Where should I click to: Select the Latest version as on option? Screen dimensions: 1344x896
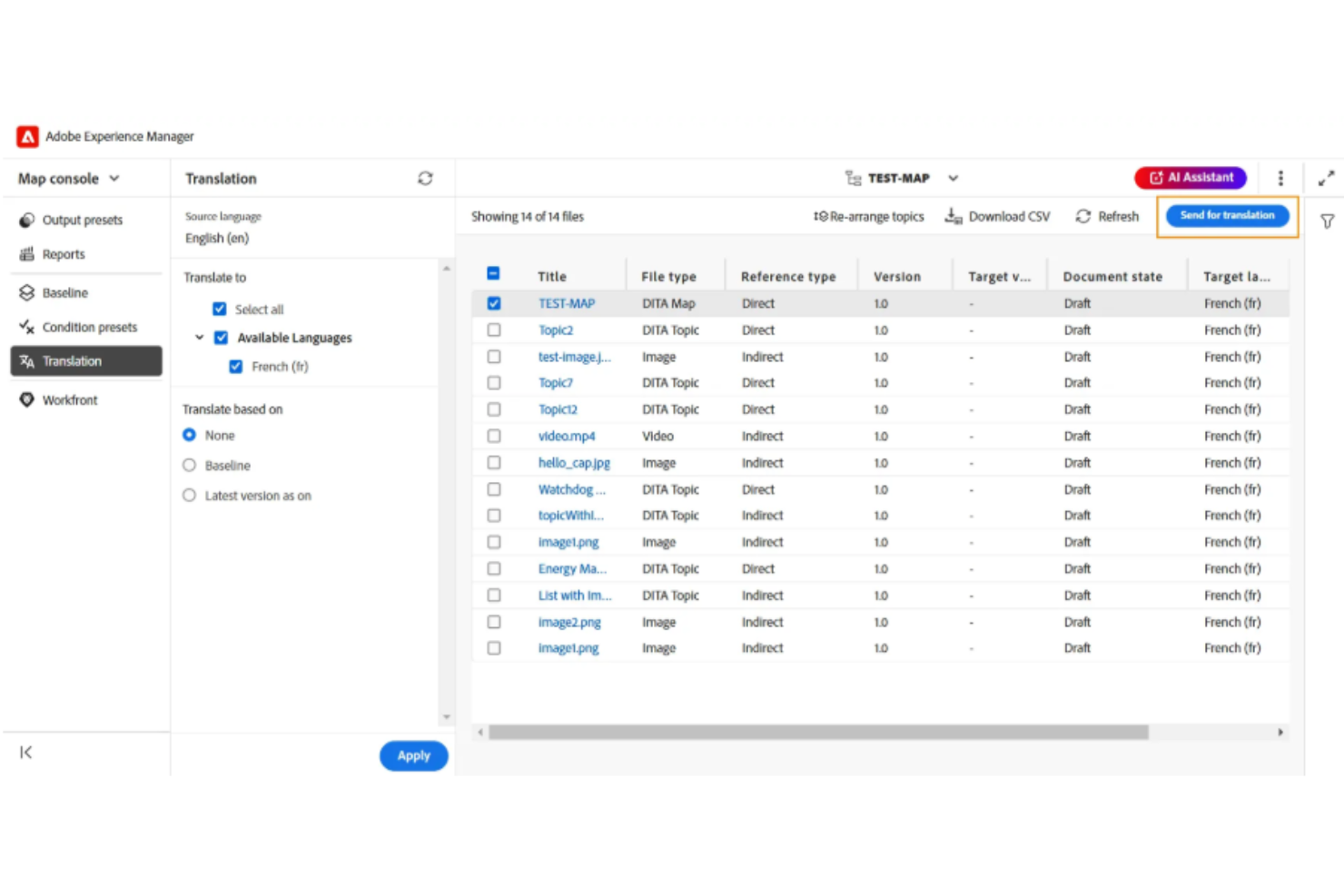[189, 496]
